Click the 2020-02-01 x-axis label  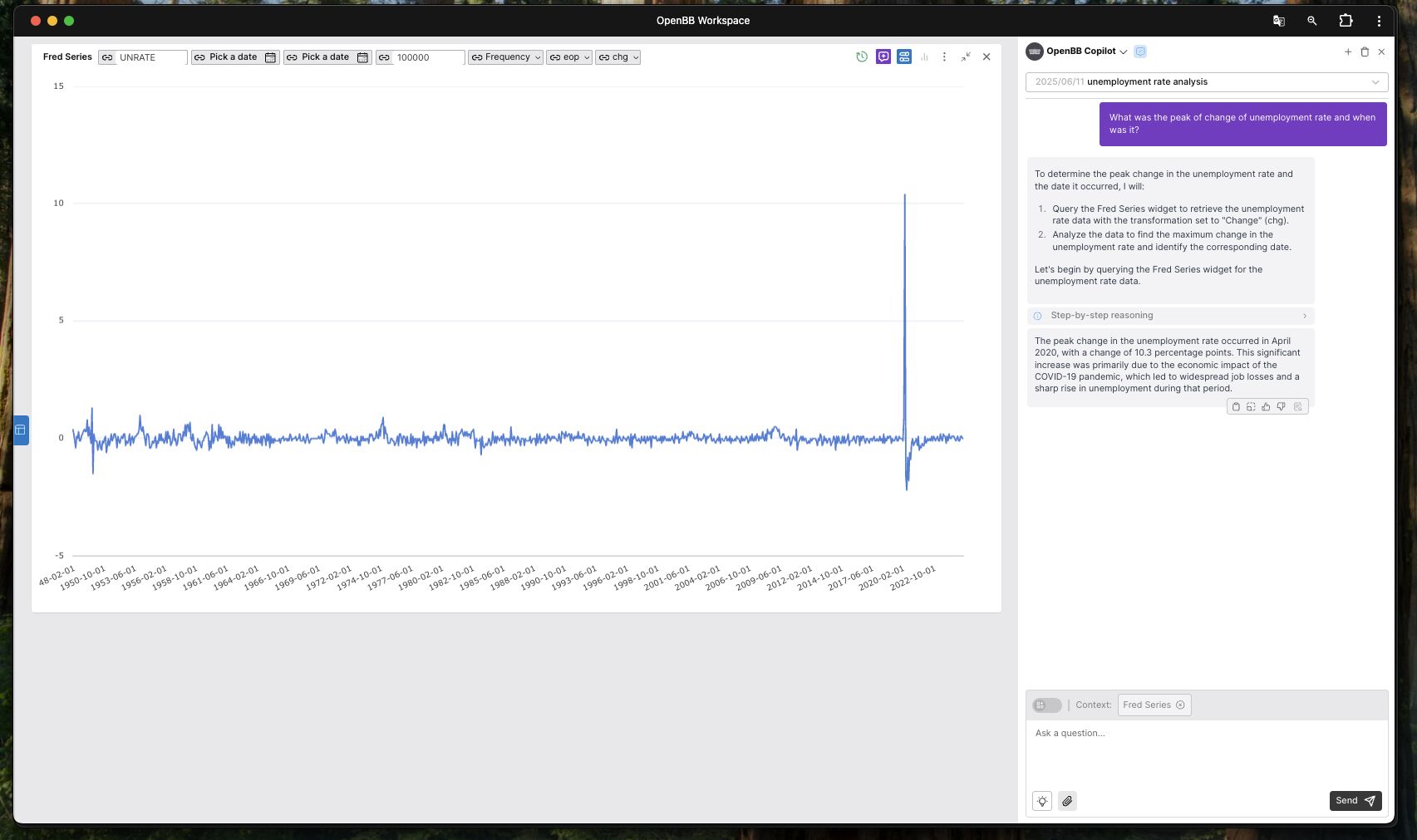coord(882,577)
